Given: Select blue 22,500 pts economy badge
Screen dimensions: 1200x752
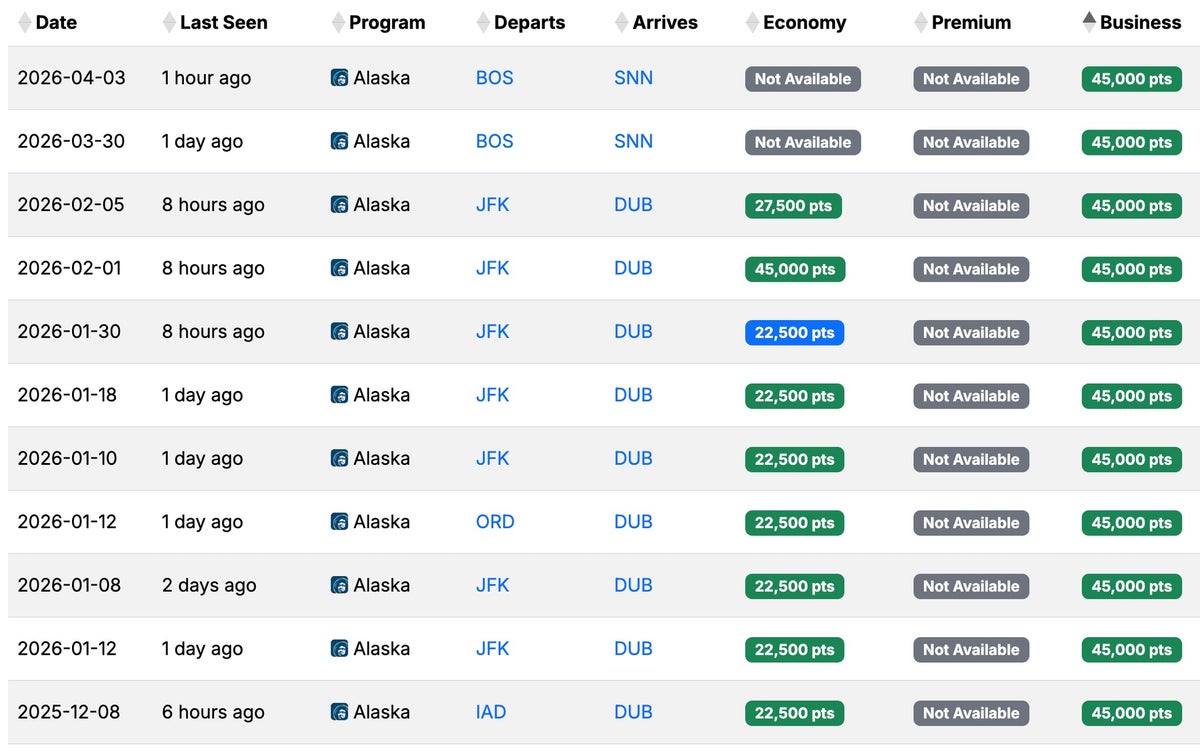Looking at the screenshot, I should point(794,333).
